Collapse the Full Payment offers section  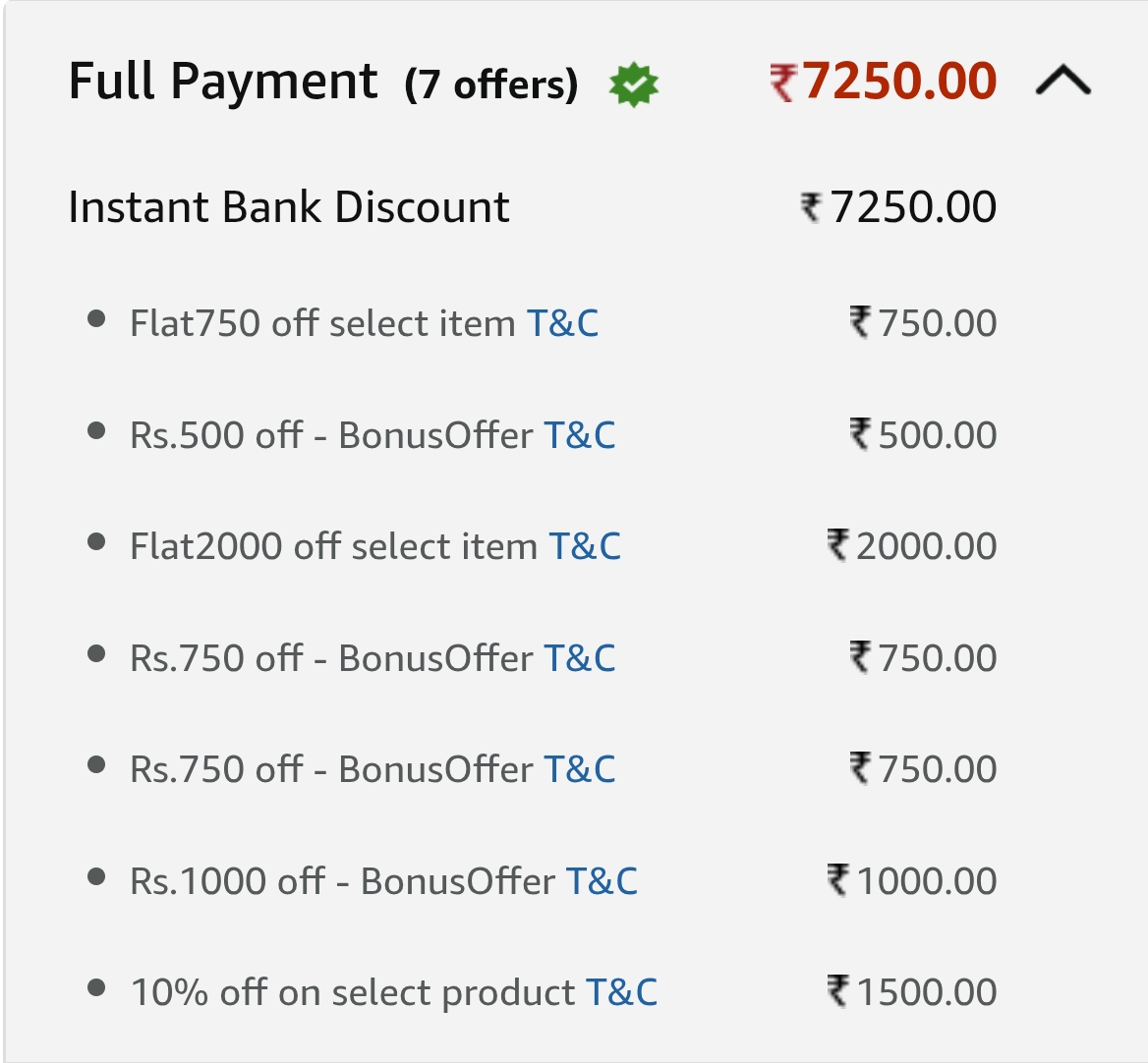click(x=1062, y=81)
